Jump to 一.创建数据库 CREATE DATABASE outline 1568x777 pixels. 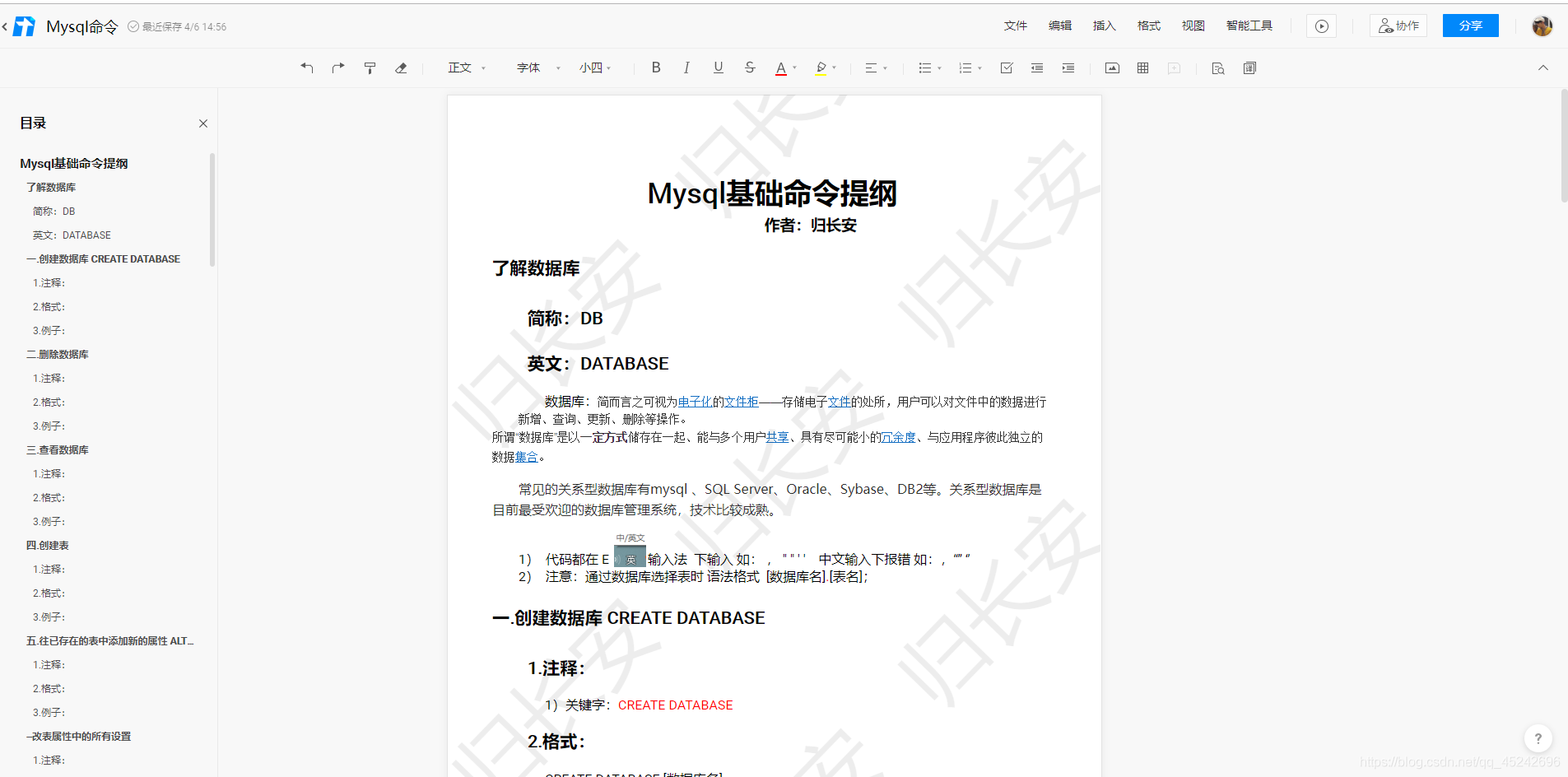tap(103, 259)
